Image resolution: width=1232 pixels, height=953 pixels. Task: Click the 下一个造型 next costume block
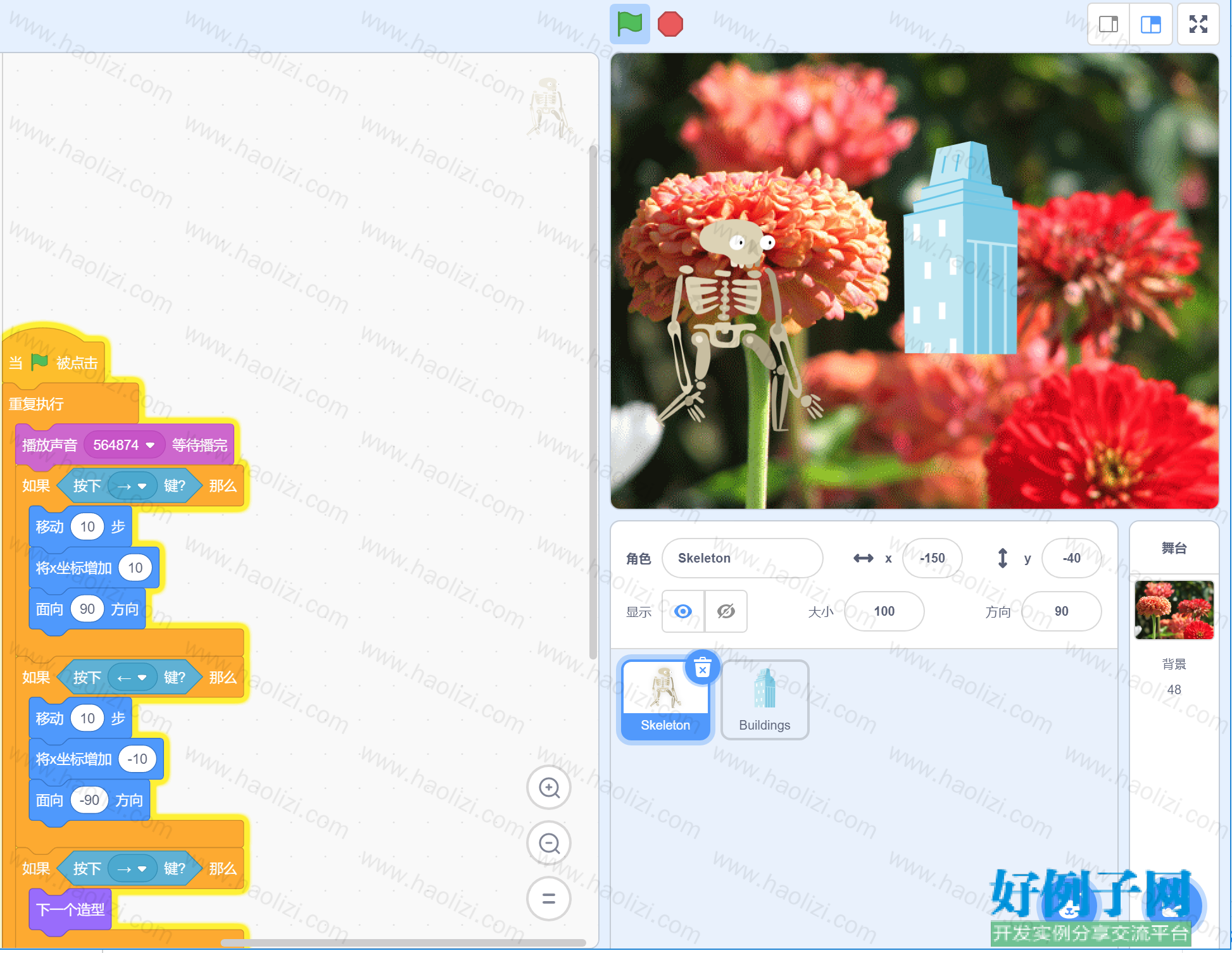(x=70, y=910)
